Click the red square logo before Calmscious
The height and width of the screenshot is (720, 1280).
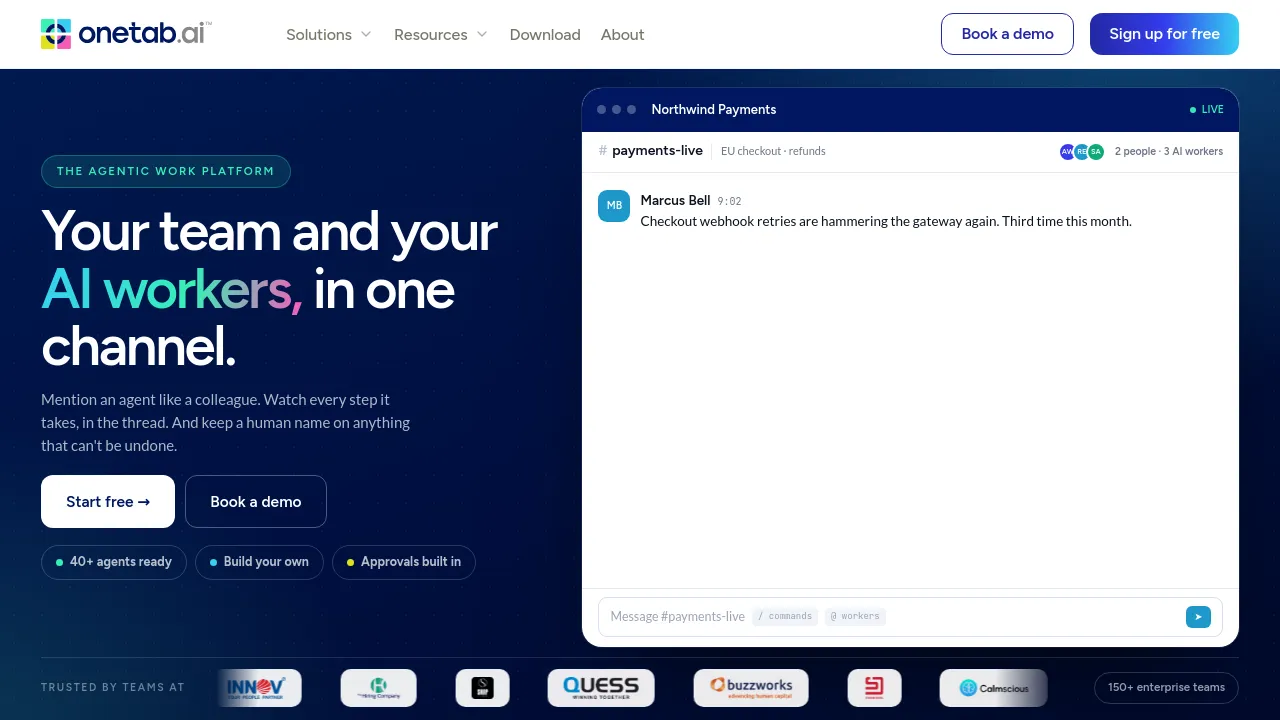[x=874, y=688]
